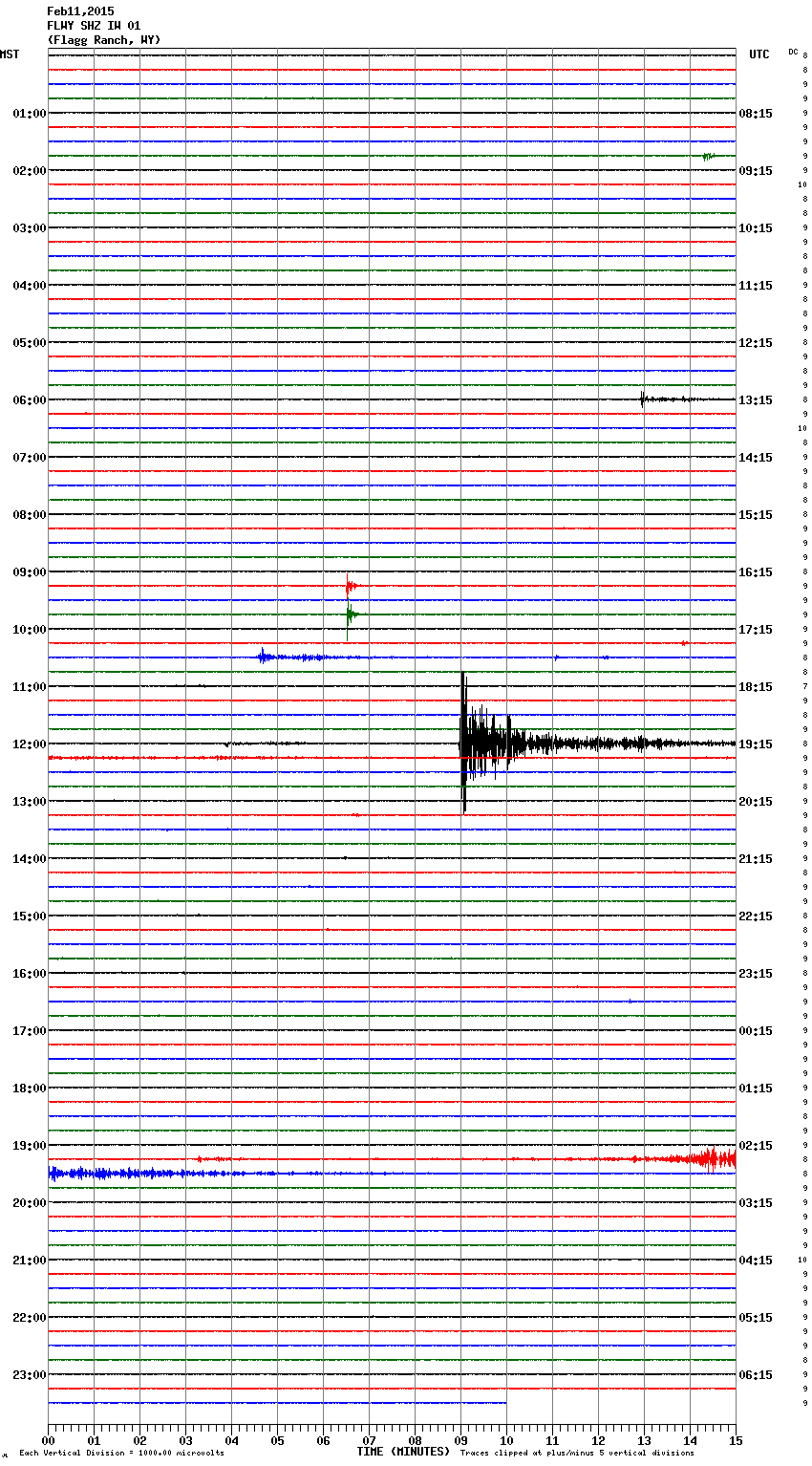Click the 00 minute axis tick label
The image size is (812, 1466).
[48, 1440]
